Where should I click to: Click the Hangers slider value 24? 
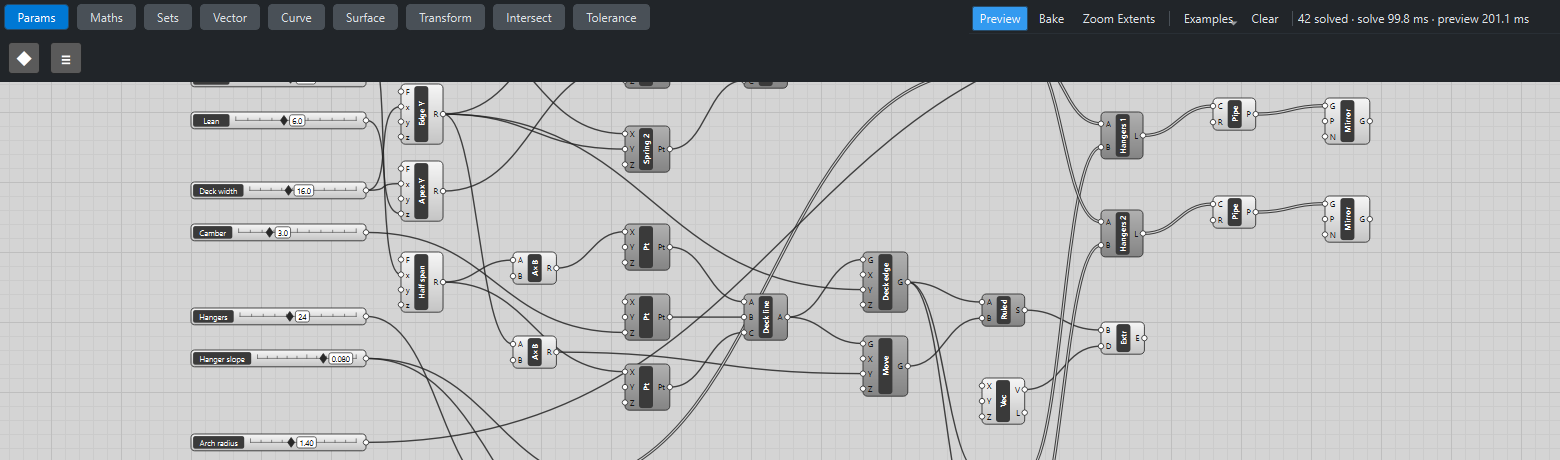click(x=302, y=317)
